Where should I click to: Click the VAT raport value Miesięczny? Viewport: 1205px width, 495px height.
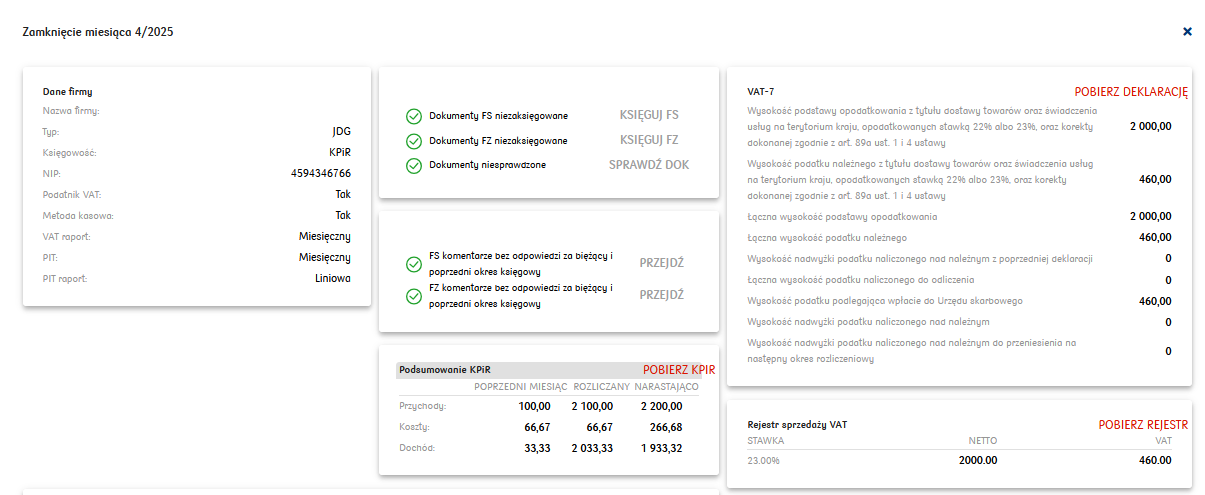325,236
